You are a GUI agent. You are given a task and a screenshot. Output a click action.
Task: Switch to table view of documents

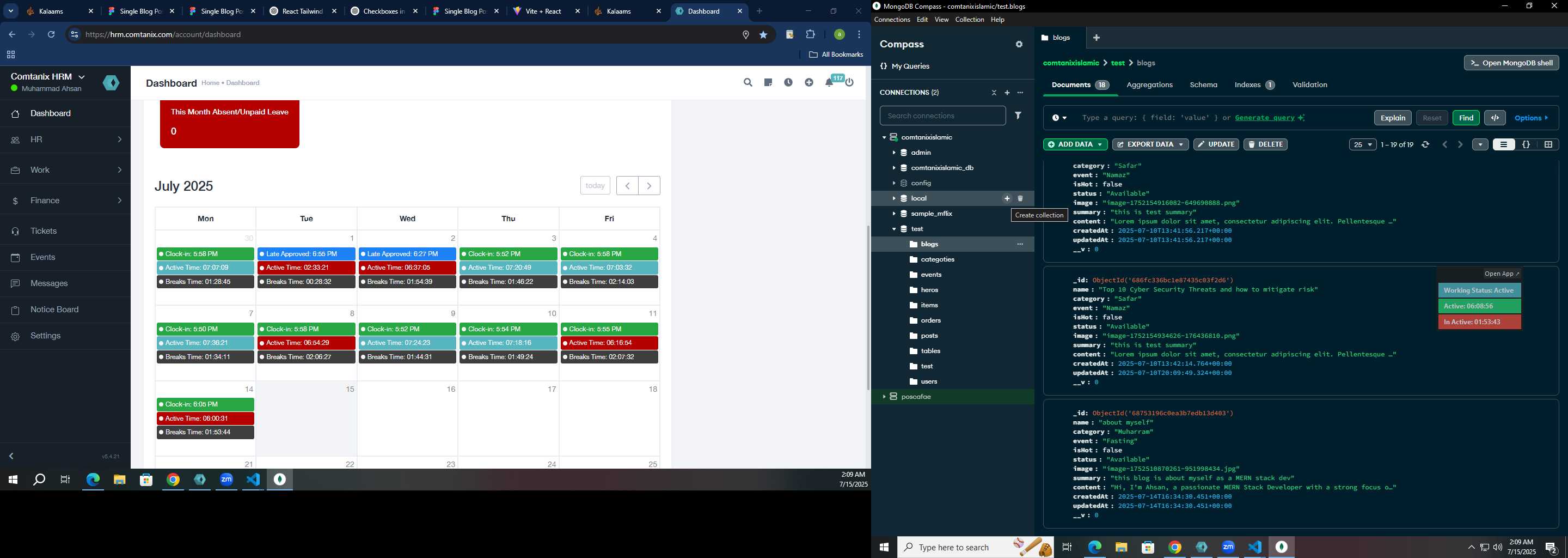[x=1548, y=144]
